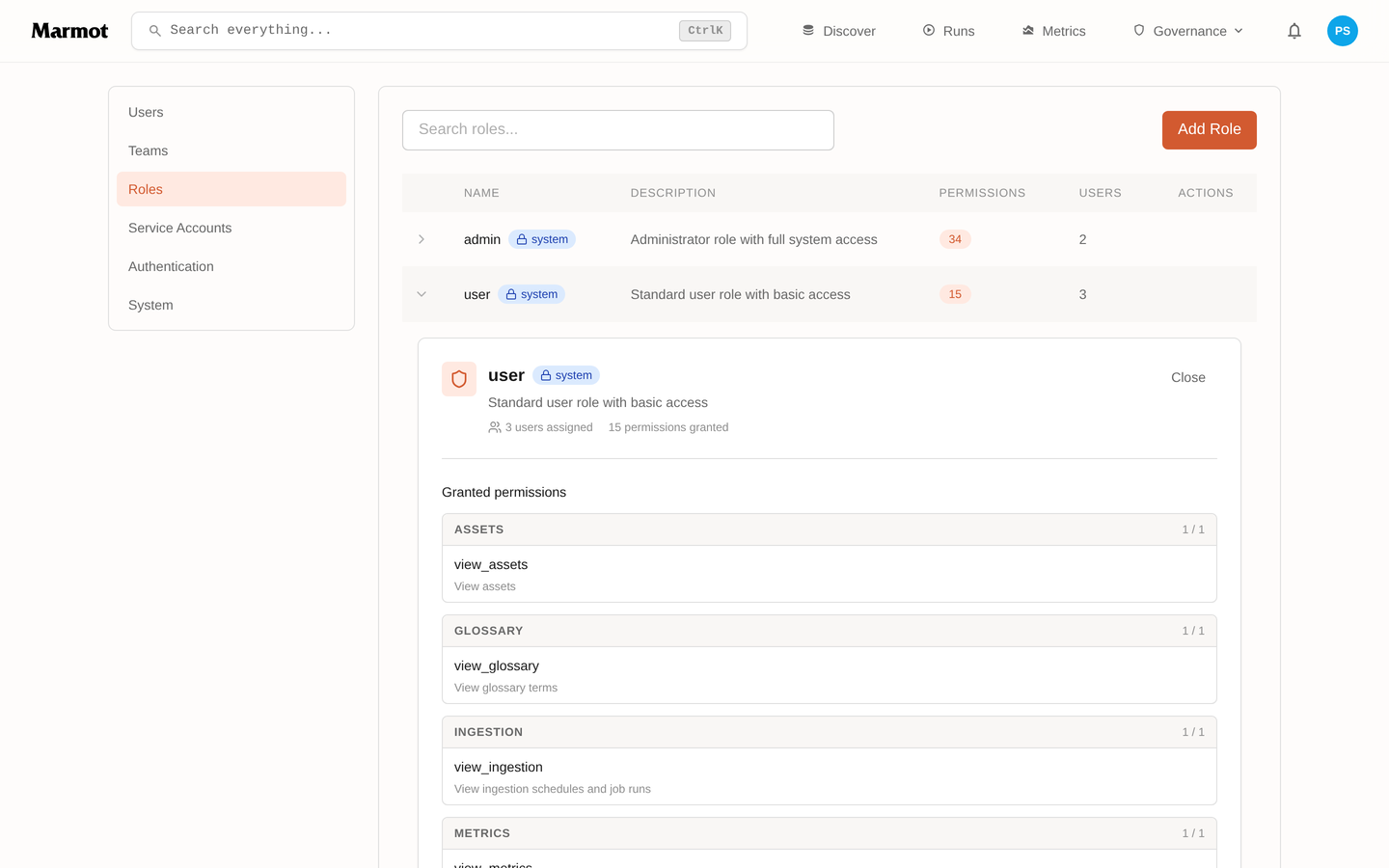
Task: Expand the admin role row chevron
Action: [422, 239]
